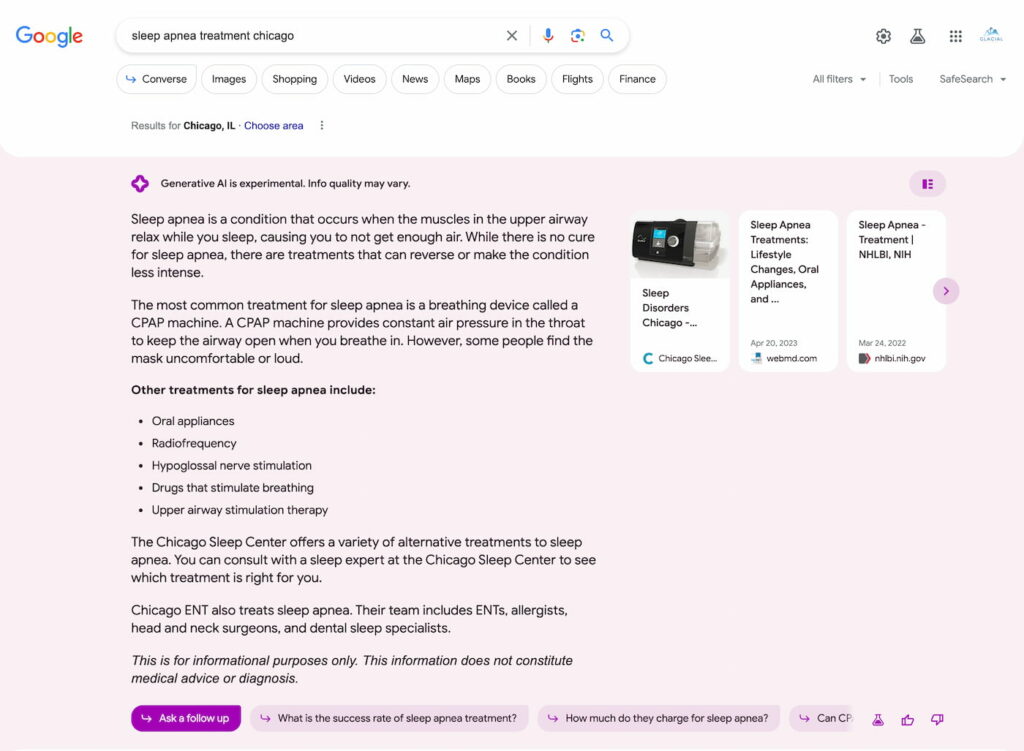Clear the search box with the X icon
1024x751 pixels.
point(512,35)
